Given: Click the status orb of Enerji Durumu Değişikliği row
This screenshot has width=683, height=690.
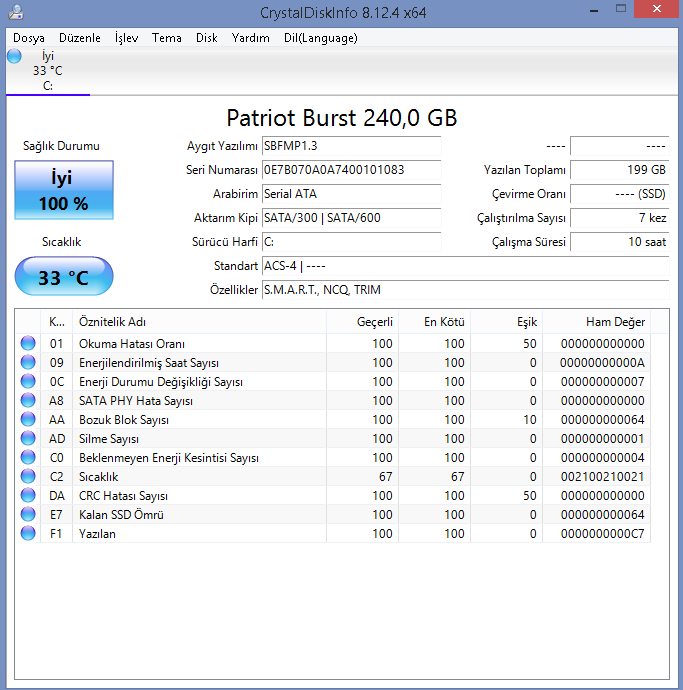Looking at the screenshot, I should [x=28, y=381].
